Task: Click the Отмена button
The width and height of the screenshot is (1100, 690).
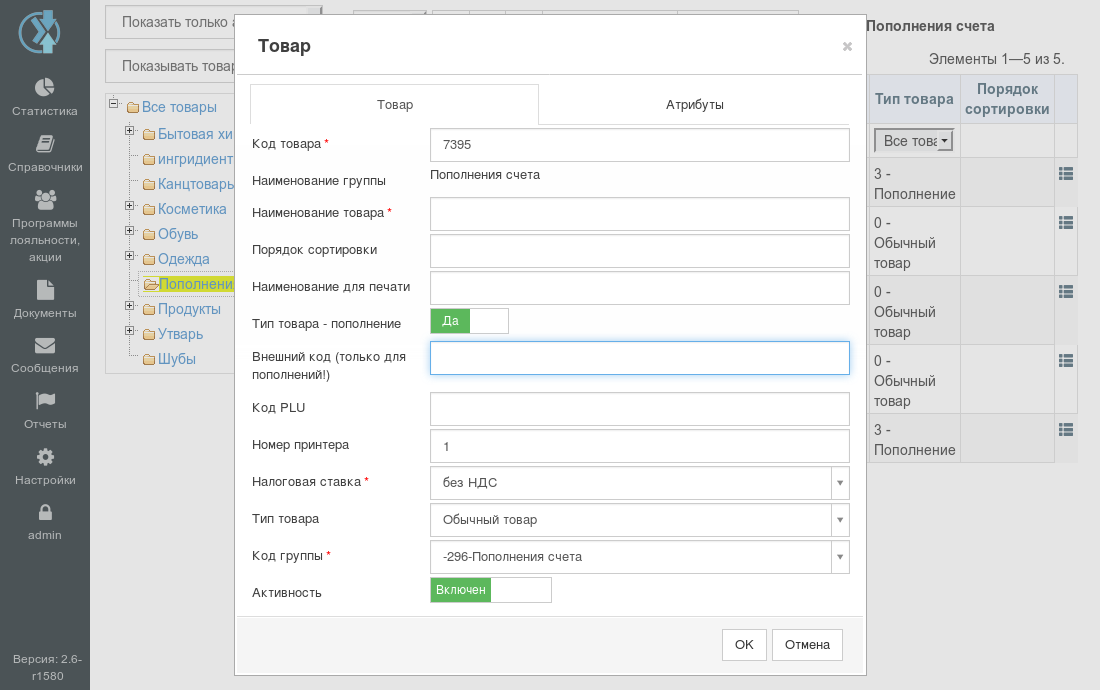Action: pos(807,645)
